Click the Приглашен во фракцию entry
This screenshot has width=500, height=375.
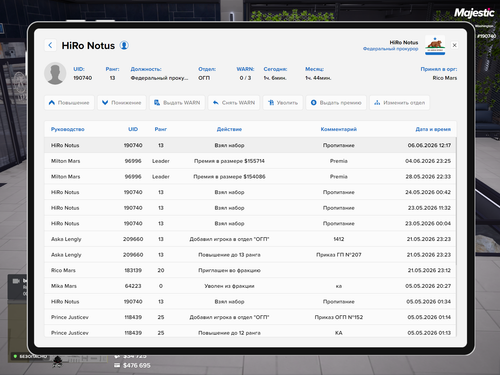tap(229, 270)
